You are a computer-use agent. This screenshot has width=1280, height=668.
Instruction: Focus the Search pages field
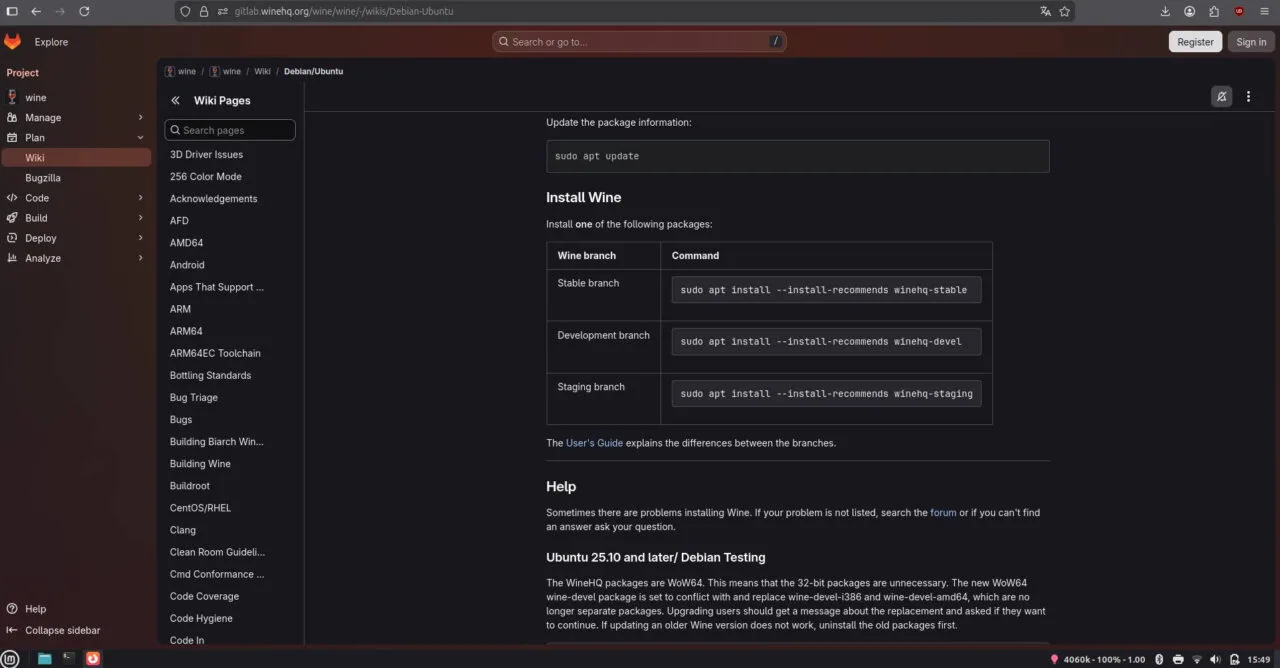pos(230,130)
